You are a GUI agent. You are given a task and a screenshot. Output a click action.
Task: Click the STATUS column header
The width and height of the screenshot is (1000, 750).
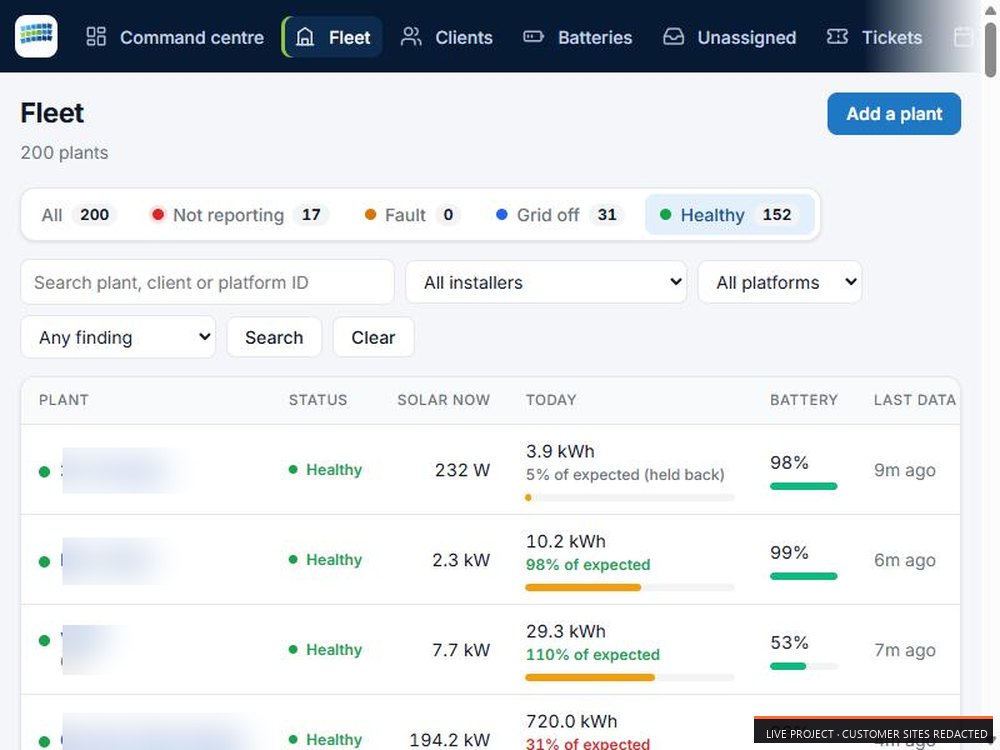pos(318,400)
